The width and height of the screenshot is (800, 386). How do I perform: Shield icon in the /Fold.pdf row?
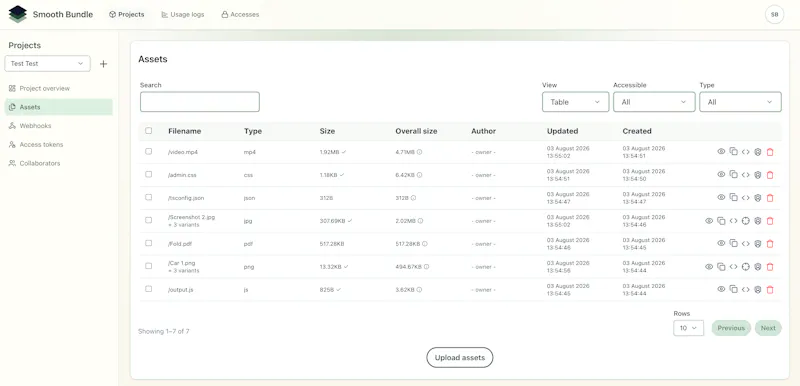[x=758, y=244]
